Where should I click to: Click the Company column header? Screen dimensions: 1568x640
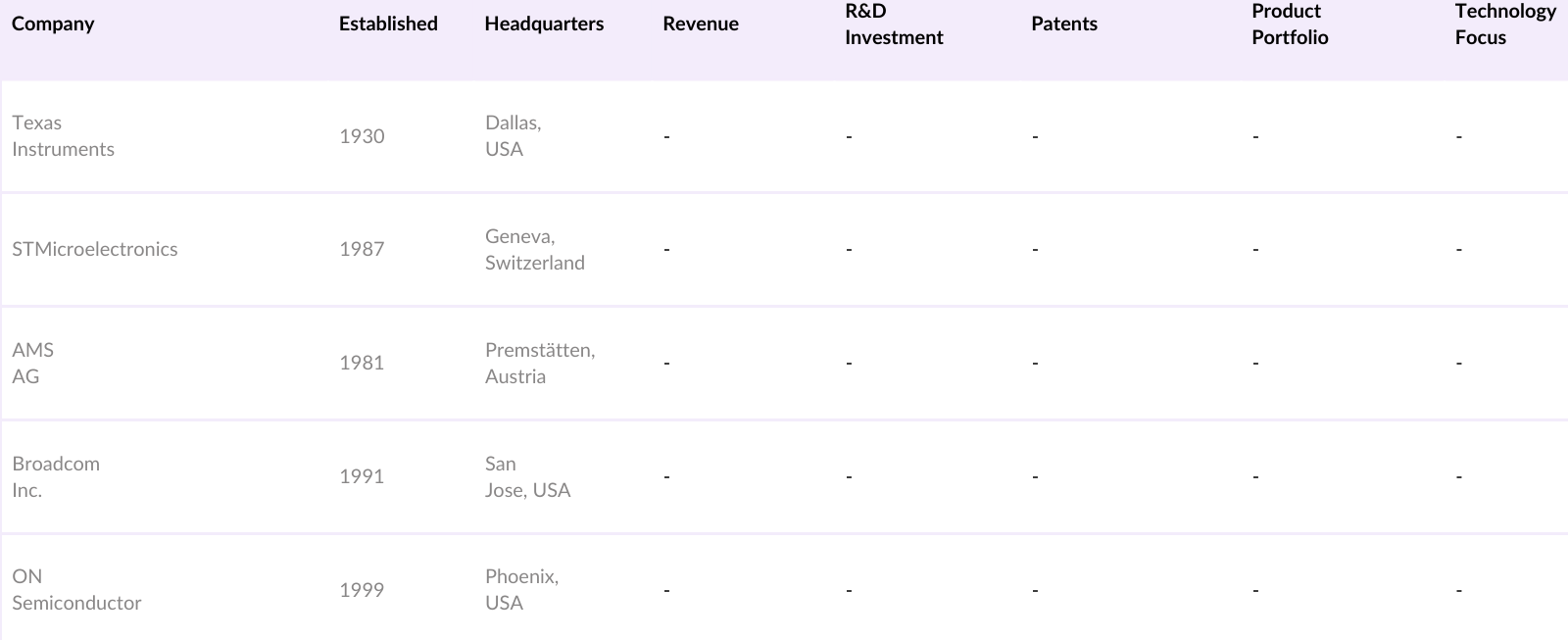pyautogui.click(x=53, y=24)
